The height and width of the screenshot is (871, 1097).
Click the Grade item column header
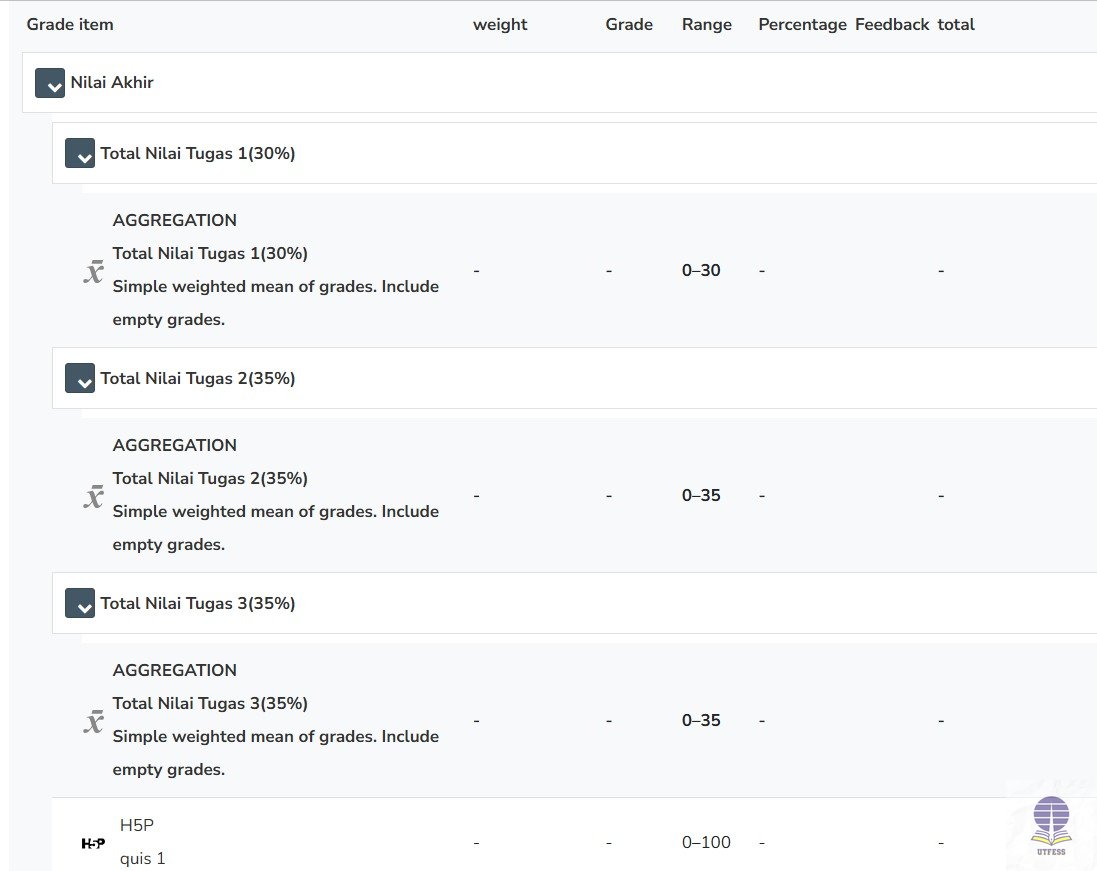coord(70,24)
